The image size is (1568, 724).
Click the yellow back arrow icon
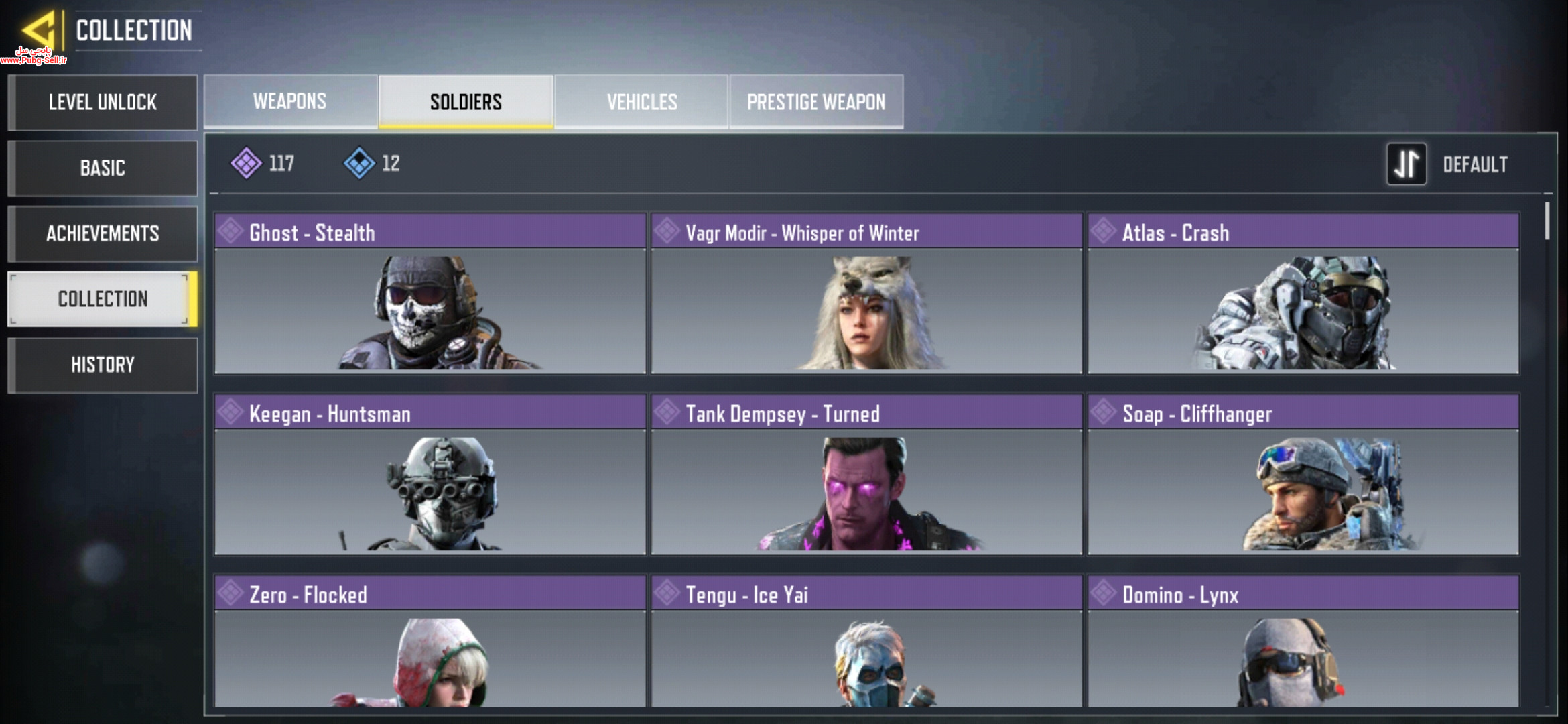[x=38, y=29]
